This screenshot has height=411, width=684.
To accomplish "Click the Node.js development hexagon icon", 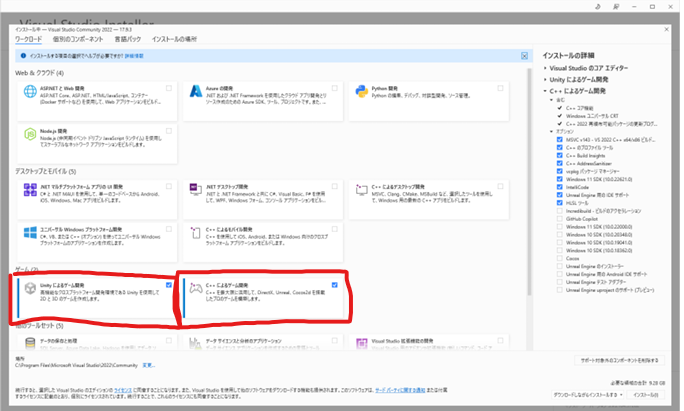I will (30, 134).
